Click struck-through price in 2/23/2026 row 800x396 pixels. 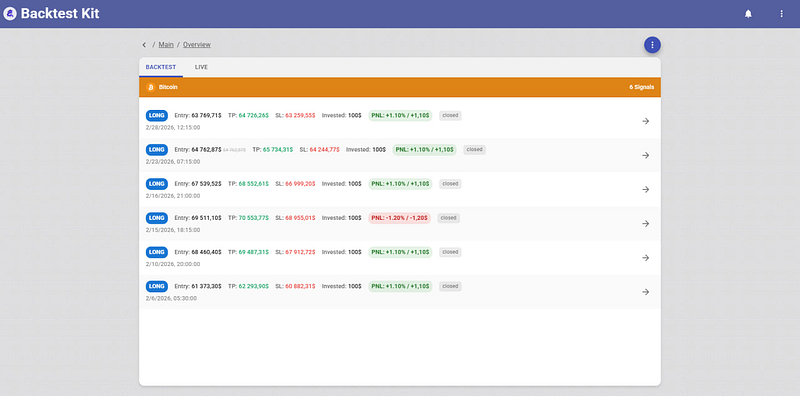pos(234,150)
